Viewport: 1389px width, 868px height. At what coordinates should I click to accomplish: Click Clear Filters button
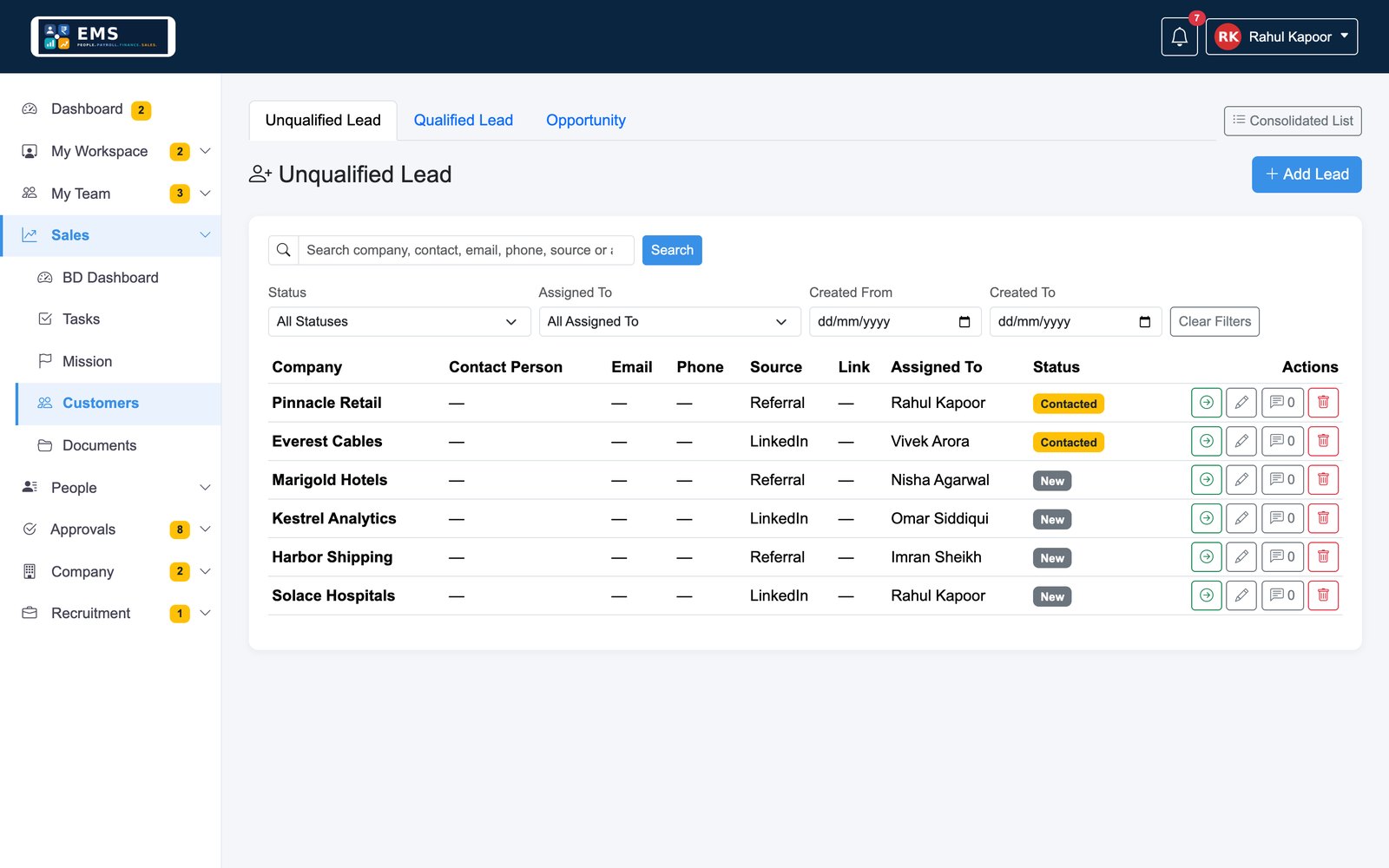[1215, 322]
